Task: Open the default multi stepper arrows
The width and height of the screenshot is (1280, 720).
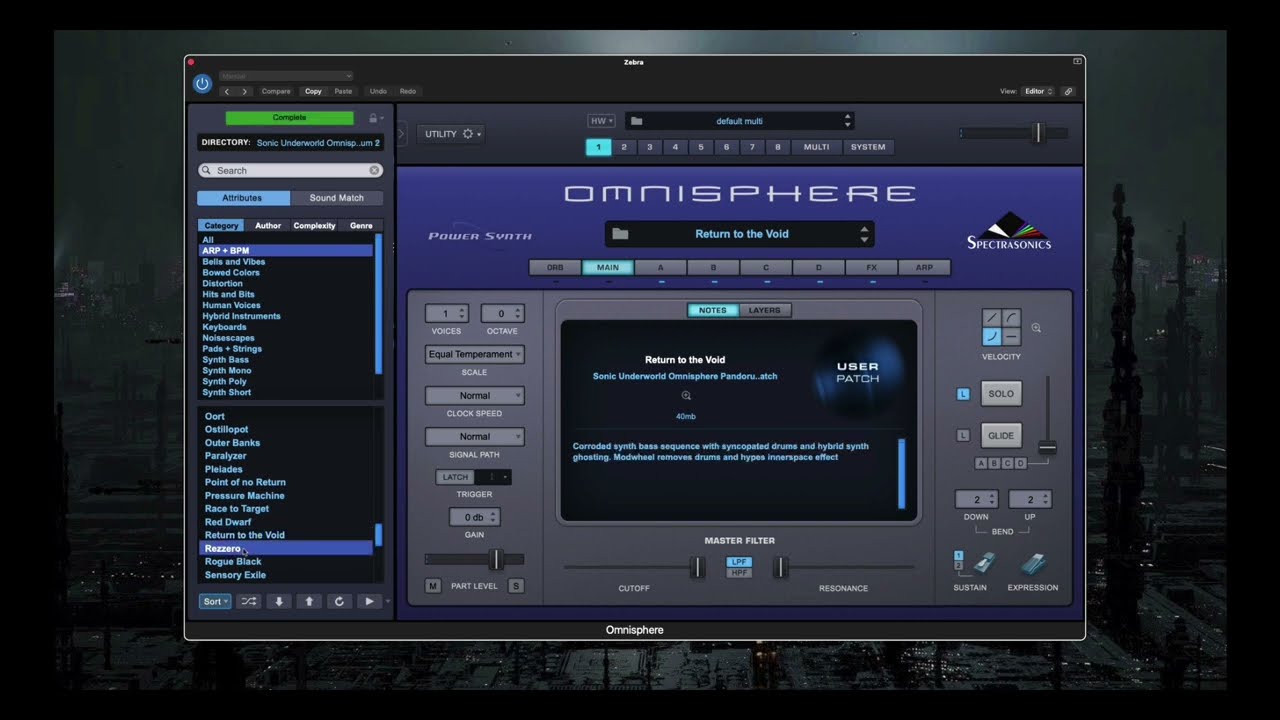Action: tap(848, 121)
